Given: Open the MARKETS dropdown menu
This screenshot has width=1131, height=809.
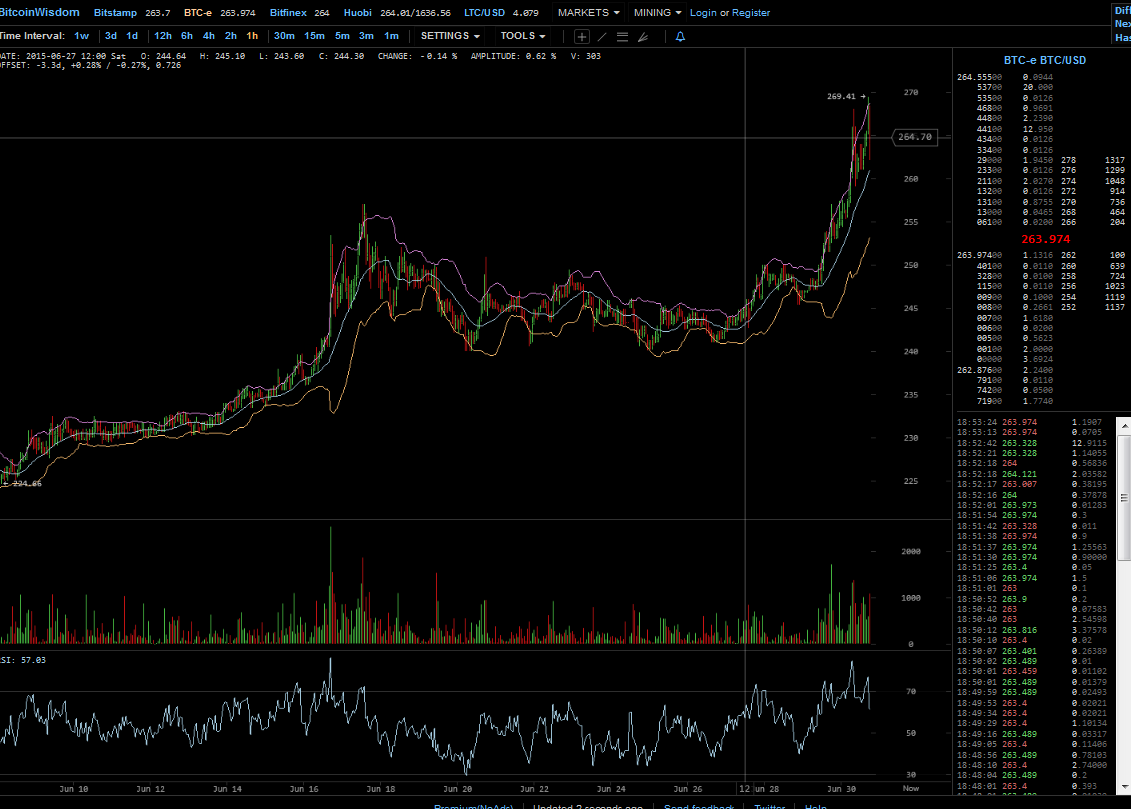Looking at the screenshot, I should point(589,12).
